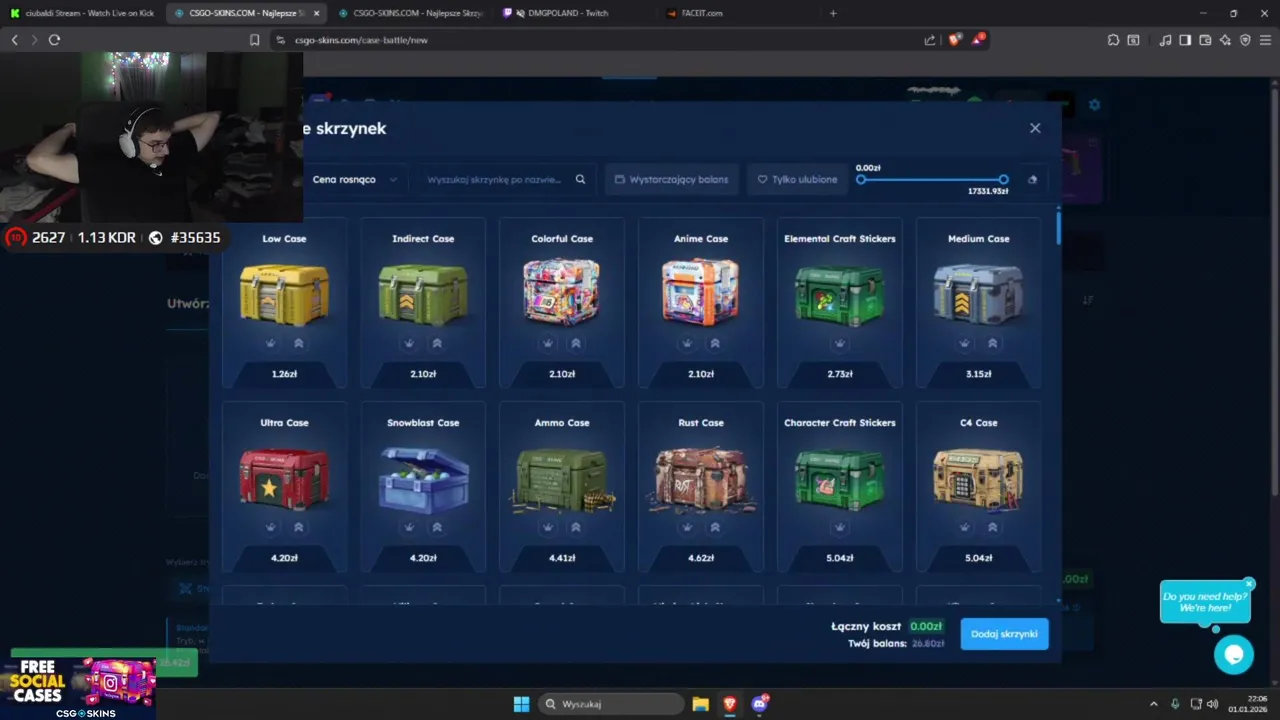
Task: Go back with the browser back arrow
Action: coord(14,40)
